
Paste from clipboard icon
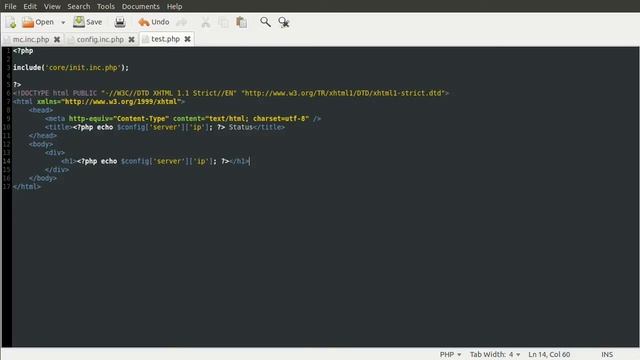coord(242,22)
